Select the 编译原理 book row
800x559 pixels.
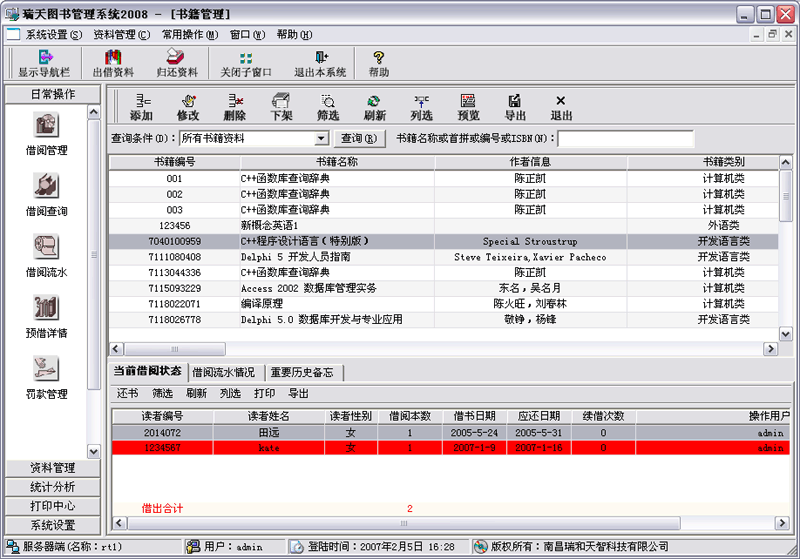tap(444, 304)
